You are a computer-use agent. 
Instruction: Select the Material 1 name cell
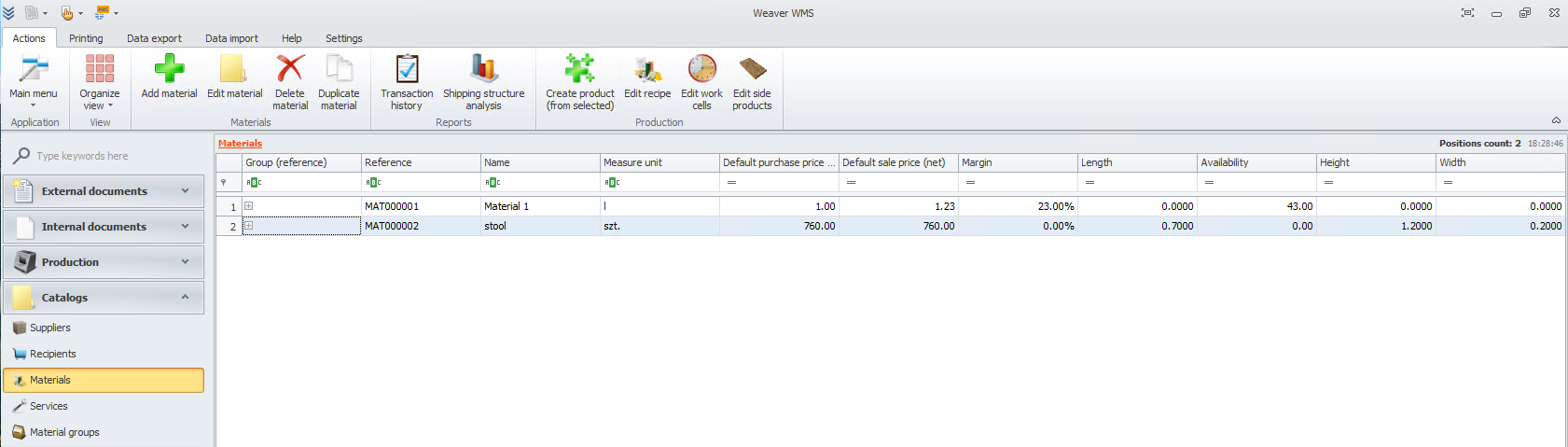540,206
